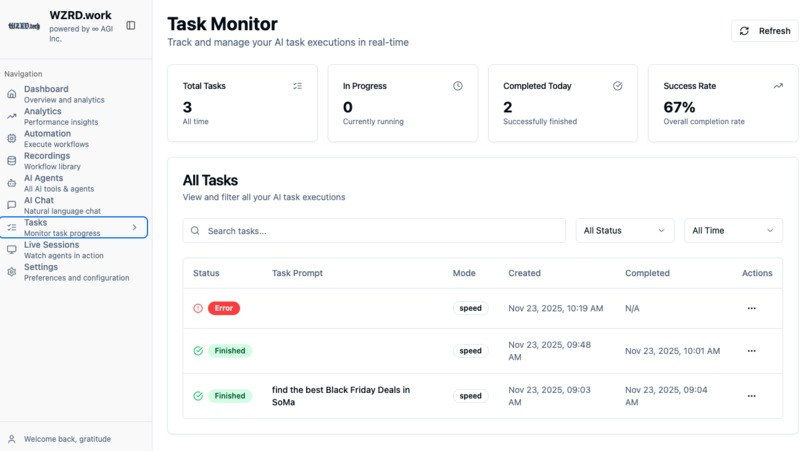Open actions menu for task completed 10:01 AM

pos(752,351)
